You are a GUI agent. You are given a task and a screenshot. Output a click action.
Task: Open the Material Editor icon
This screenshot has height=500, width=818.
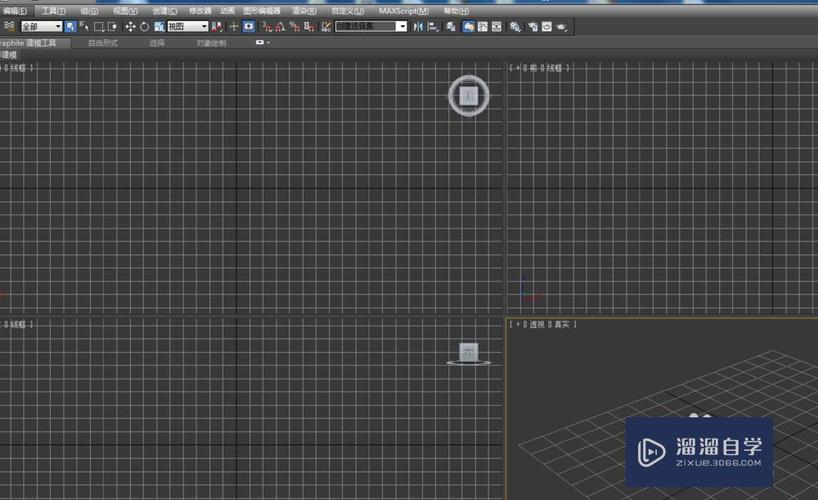point(516,26)
